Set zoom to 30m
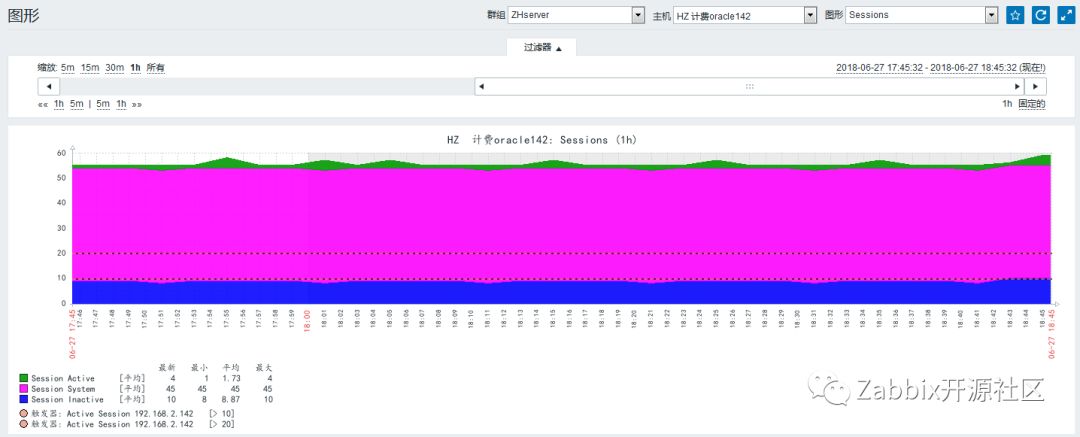The width and height of the screenshot is (1080, 437). point(114,68)
